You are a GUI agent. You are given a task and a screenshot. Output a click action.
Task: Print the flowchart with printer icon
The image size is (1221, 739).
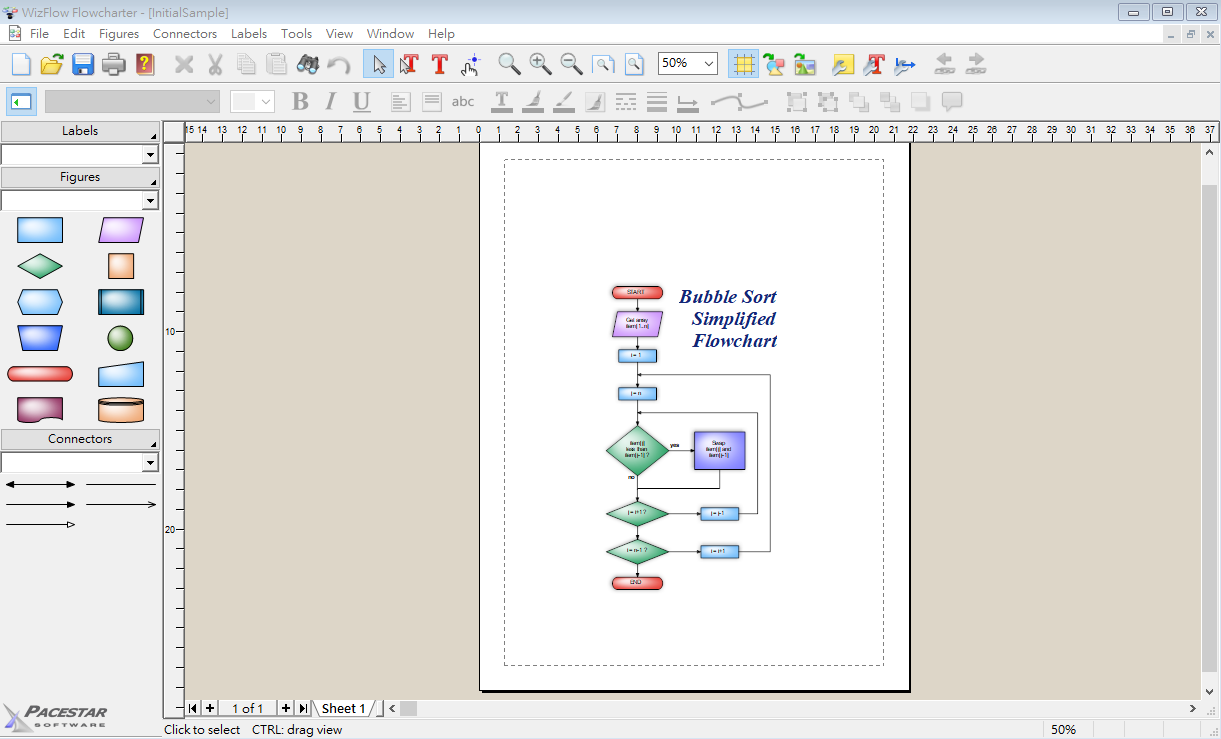pos(114,65)
